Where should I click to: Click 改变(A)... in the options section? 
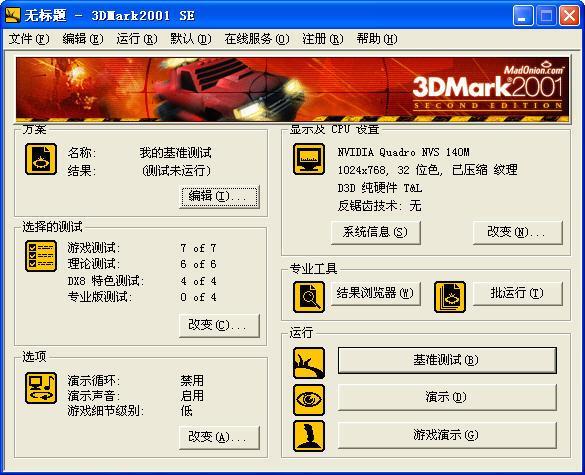[219, 437]
